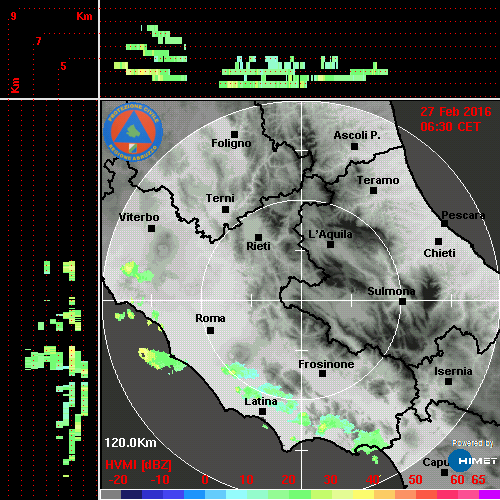Click the vertical Km label on the side-profile axis
The width and height of the screenshot is (500, 500).
tap(15, 85)
